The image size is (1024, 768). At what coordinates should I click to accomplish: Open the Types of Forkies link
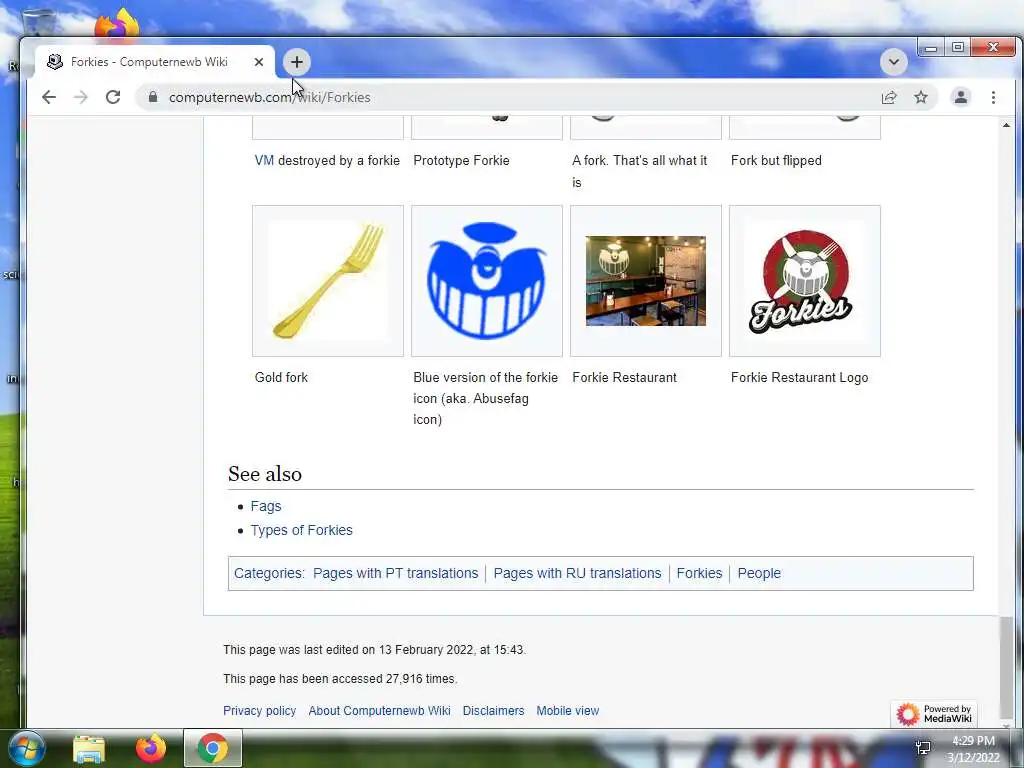(x=301, y=530)
